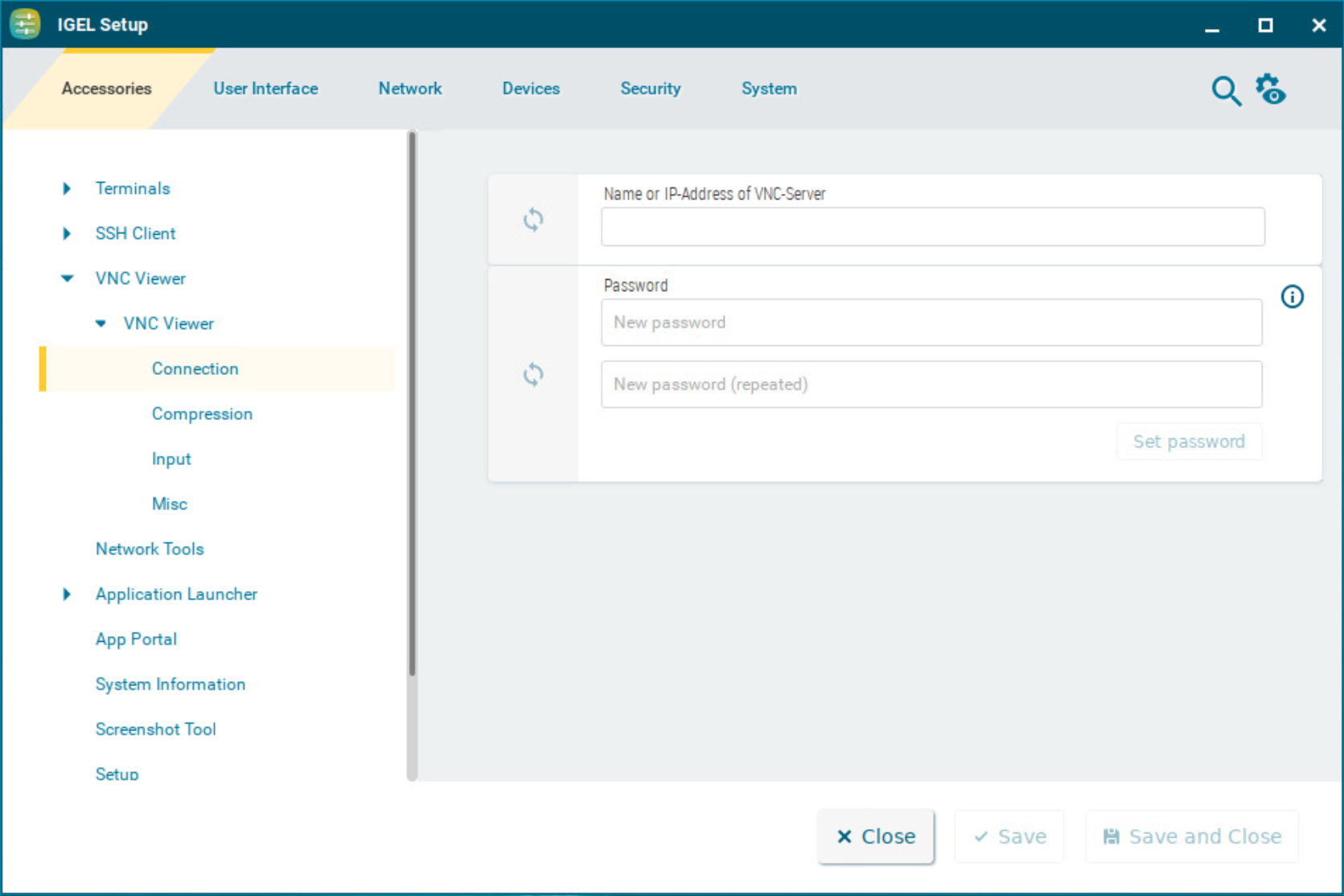Expand the Terminals tree node

pos(68,188)
